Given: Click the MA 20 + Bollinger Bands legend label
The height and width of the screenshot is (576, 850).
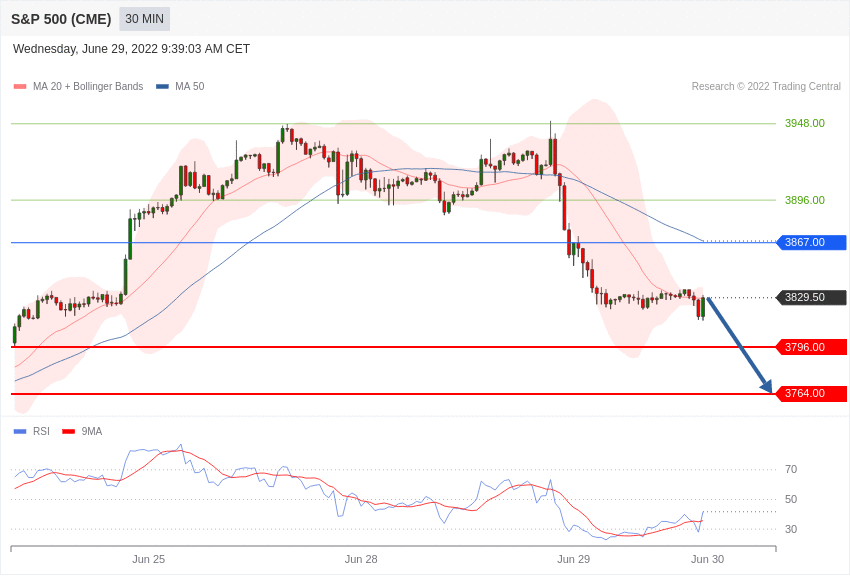Looking at the screenshot, I should click(88, 86).
